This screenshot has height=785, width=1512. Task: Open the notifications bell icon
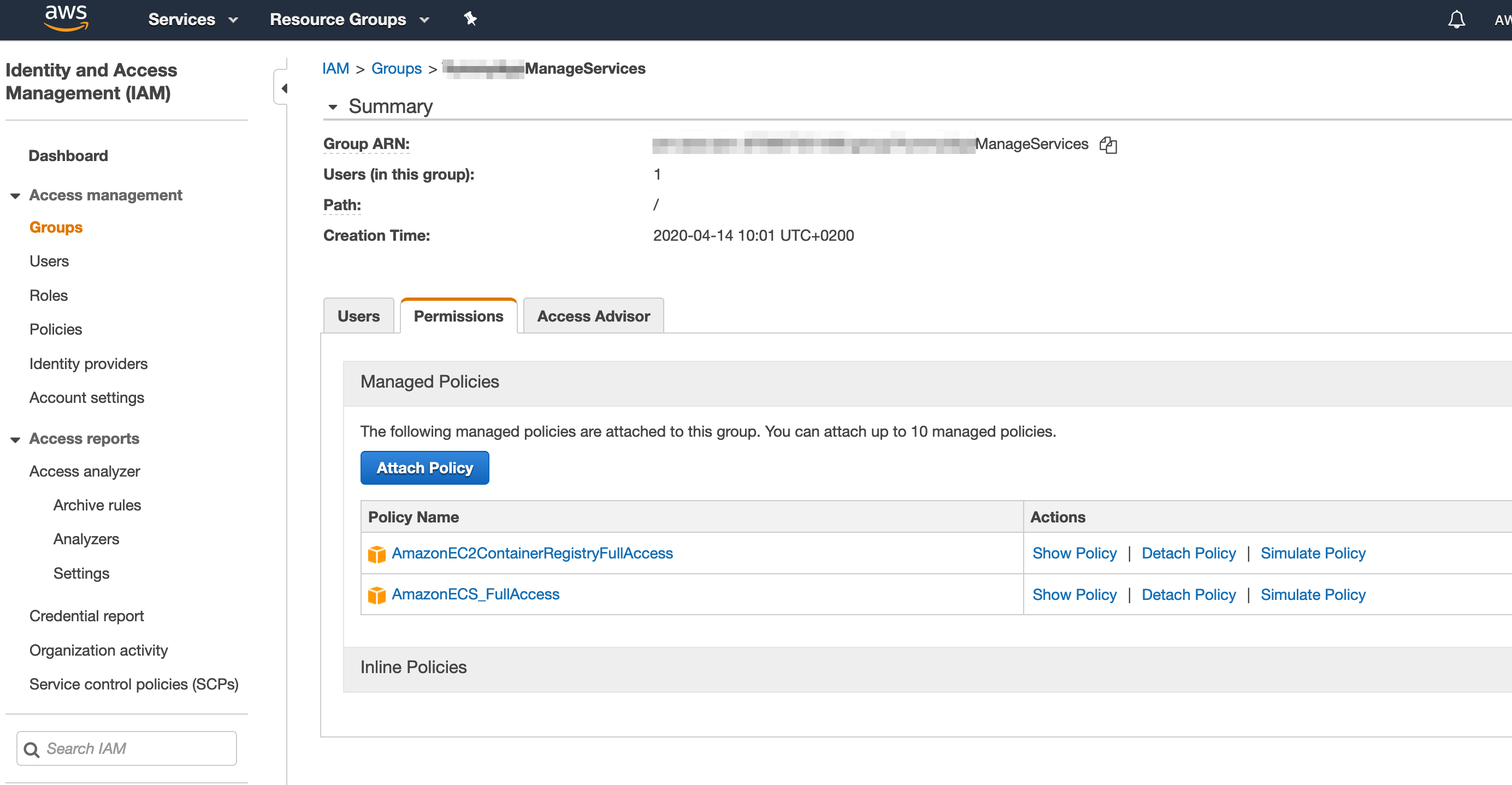click(x=1456, y=19)
